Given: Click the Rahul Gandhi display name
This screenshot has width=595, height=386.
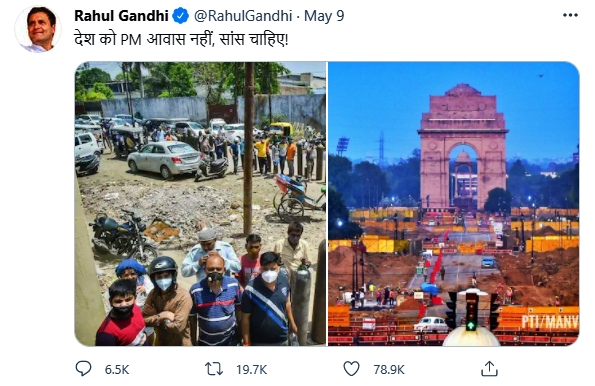Looking at the screenshot, I should [x=121, y=16].
